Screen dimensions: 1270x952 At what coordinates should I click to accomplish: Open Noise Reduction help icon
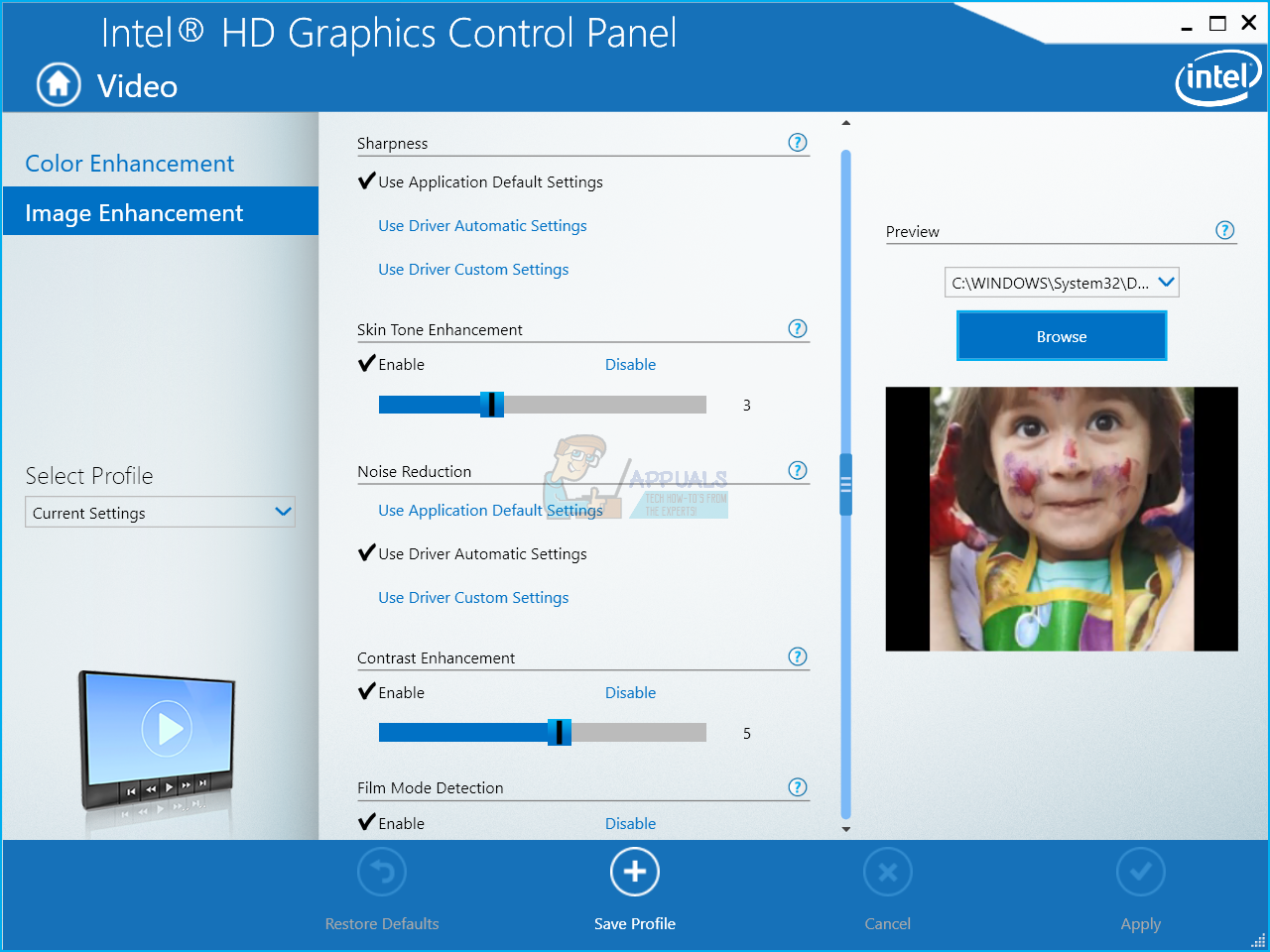(798, 470)
